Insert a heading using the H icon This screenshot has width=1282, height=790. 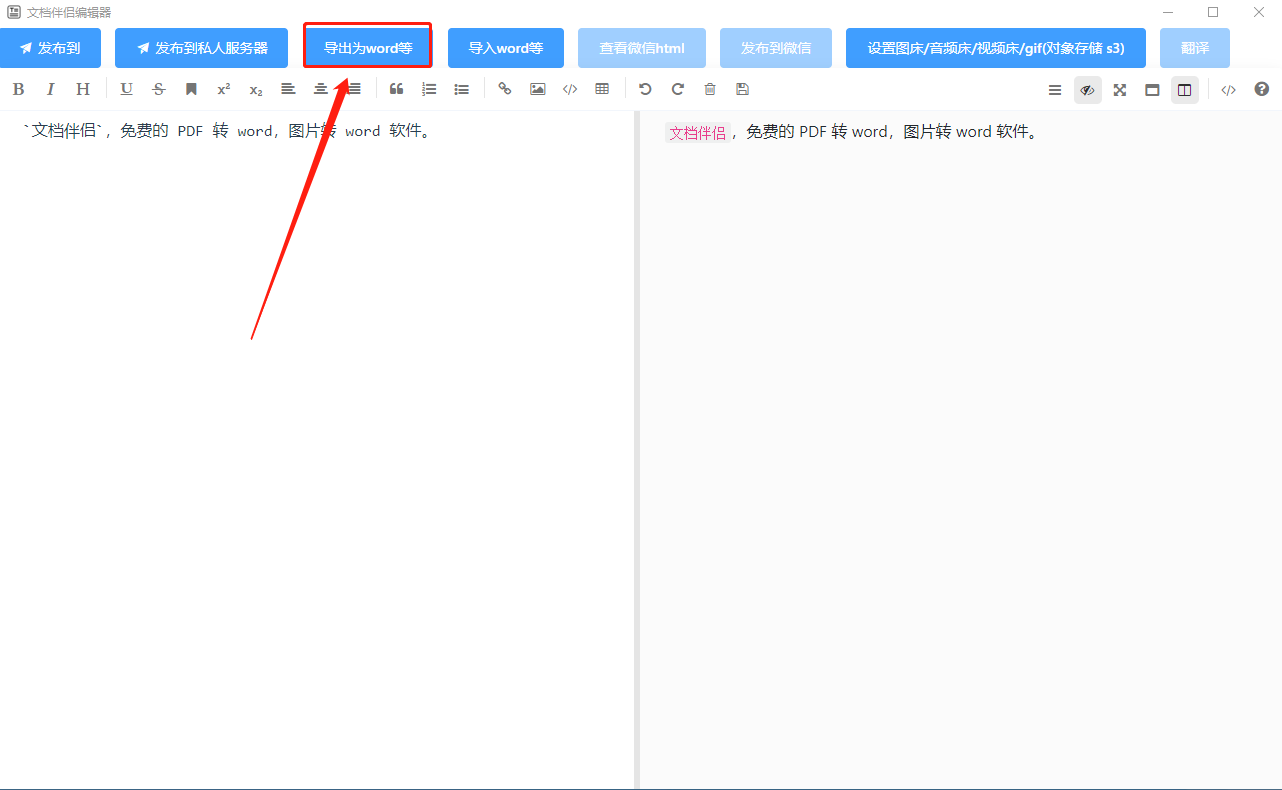point(83,89)
